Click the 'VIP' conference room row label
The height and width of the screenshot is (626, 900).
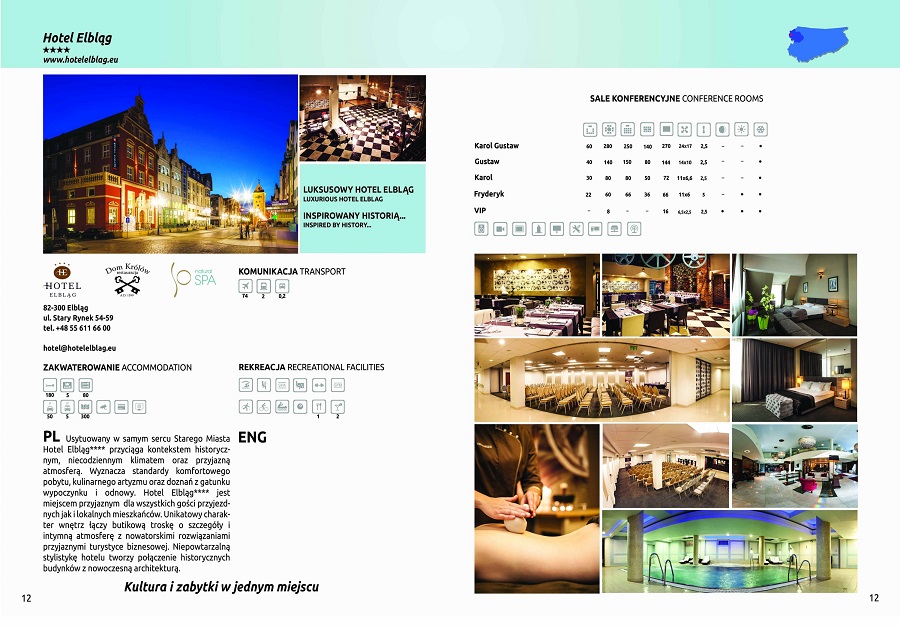480,211
